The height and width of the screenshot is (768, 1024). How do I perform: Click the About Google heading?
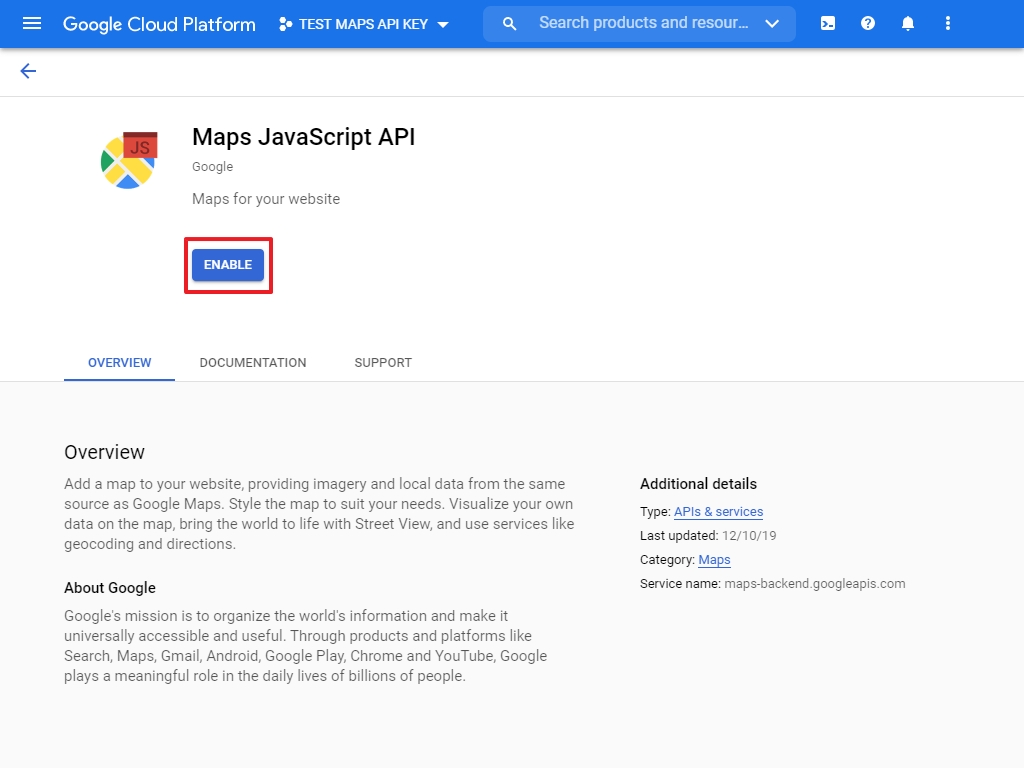110,588
